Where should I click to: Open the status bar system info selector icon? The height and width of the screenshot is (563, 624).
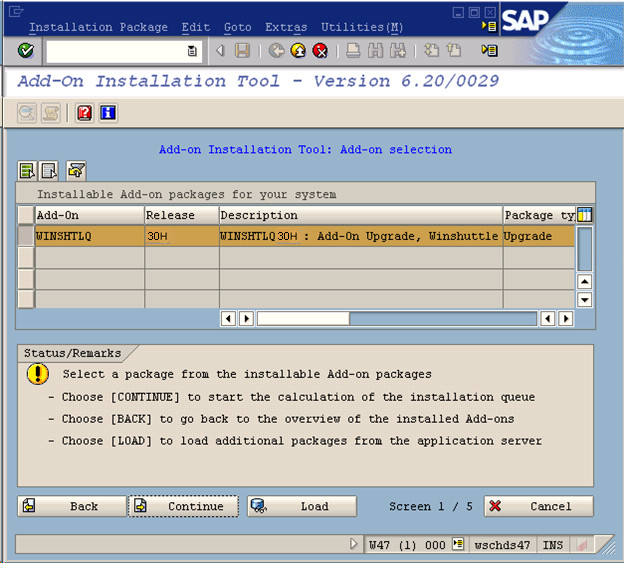tap(458, 544)
